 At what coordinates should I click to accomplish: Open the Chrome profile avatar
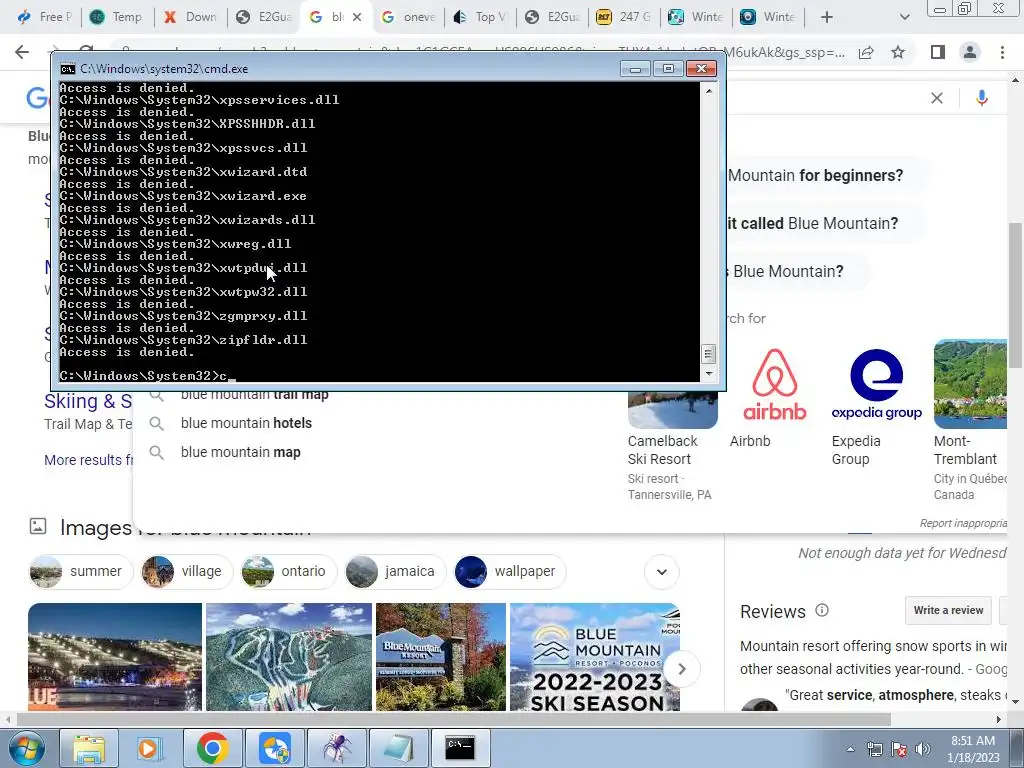tap(970, 52)
